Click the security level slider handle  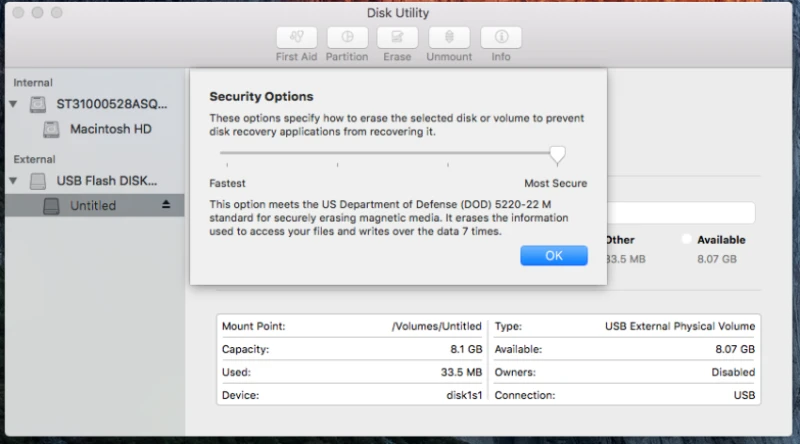coord(558,154)
